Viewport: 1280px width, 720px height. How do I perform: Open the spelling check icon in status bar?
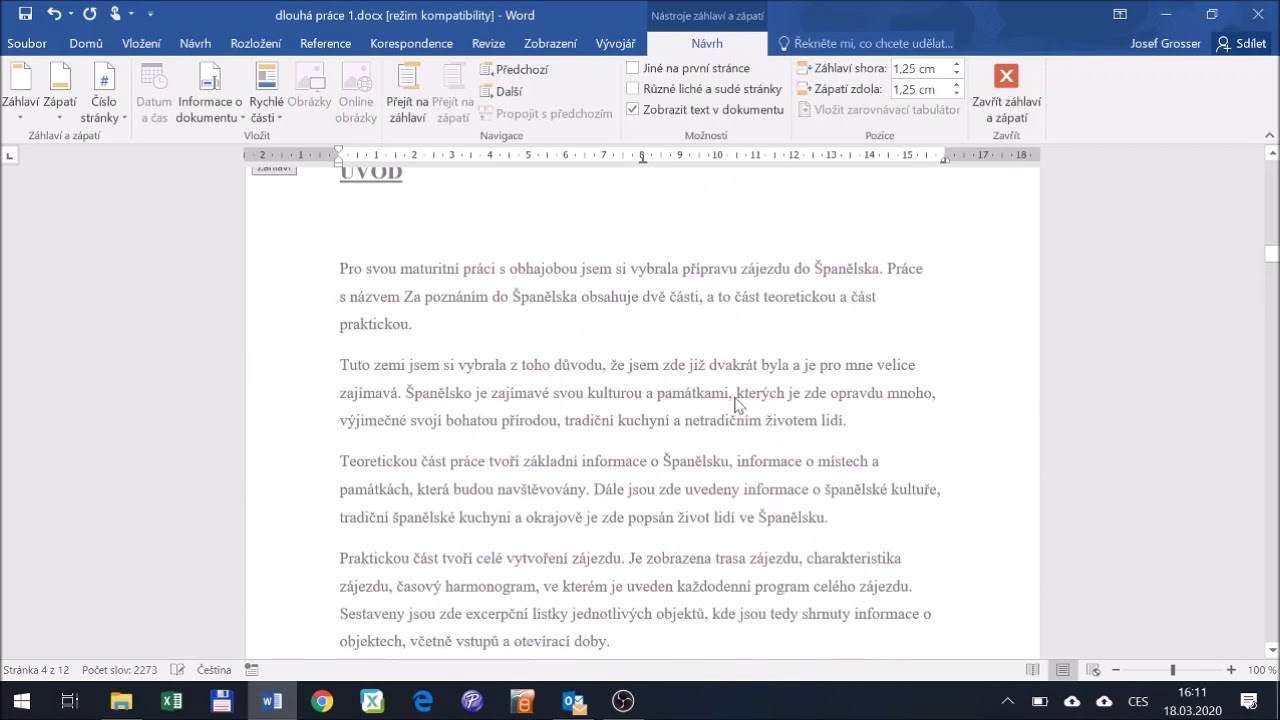[x=177, y=670]
